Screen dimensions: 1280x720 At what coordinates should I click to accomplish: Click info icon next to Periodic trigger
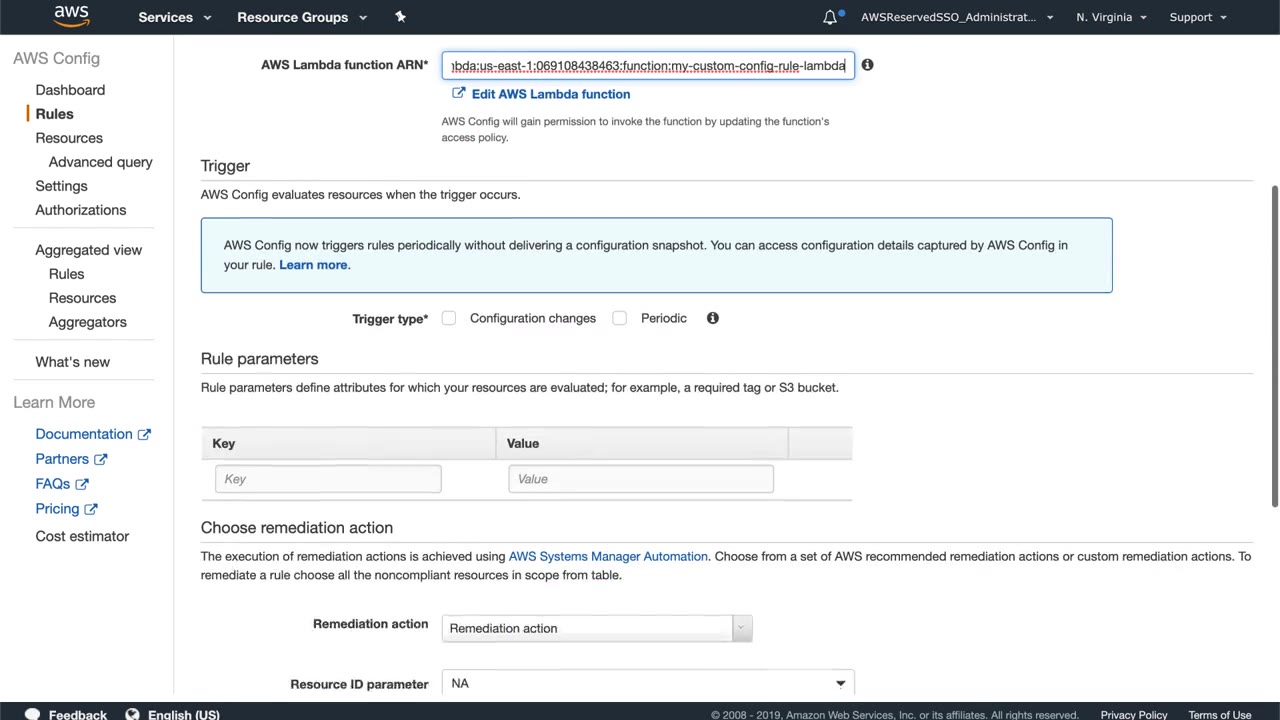point(713,318)
